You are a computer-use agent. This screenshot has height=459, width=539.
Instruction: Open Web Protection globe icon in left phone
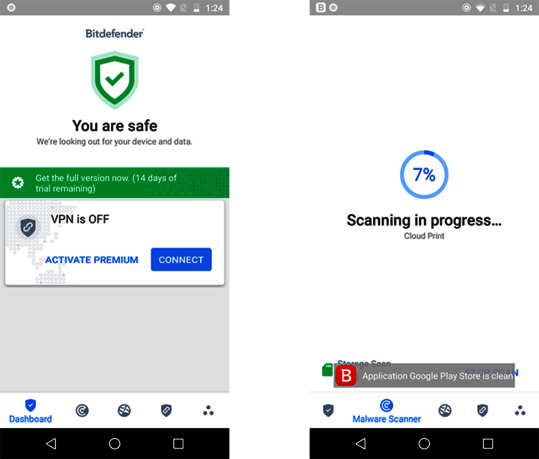[124, 410]
